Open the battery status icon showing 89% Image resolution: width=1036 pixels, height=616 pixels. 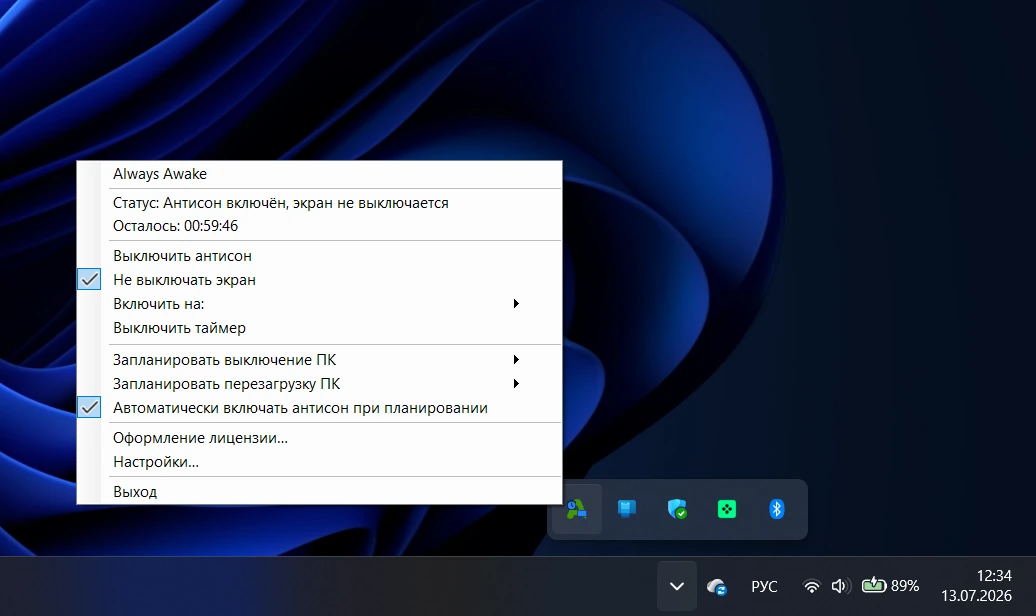click(x=891, y=586)
